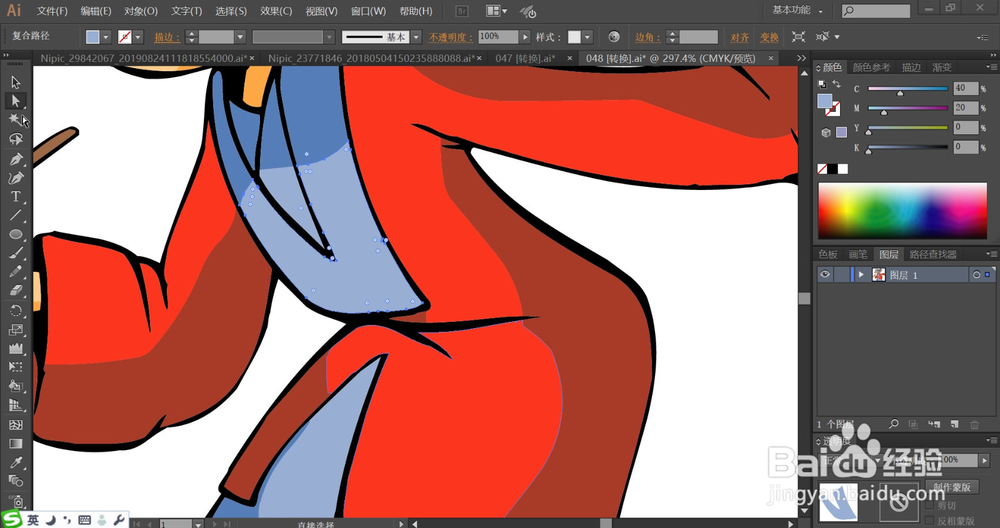Select the Blend tool
The image size is (1000, 528).
coord(16,481)
